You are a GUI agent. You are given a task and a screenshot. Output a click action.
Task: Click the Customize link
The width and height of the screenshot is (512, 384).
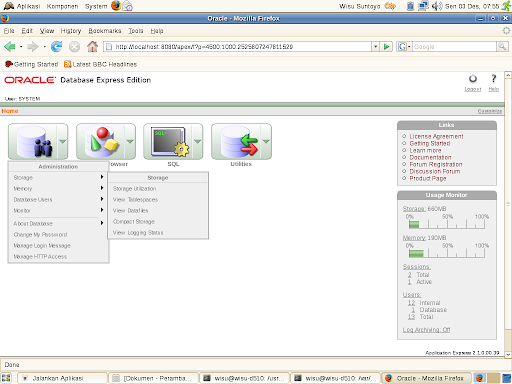click(490, 111)
